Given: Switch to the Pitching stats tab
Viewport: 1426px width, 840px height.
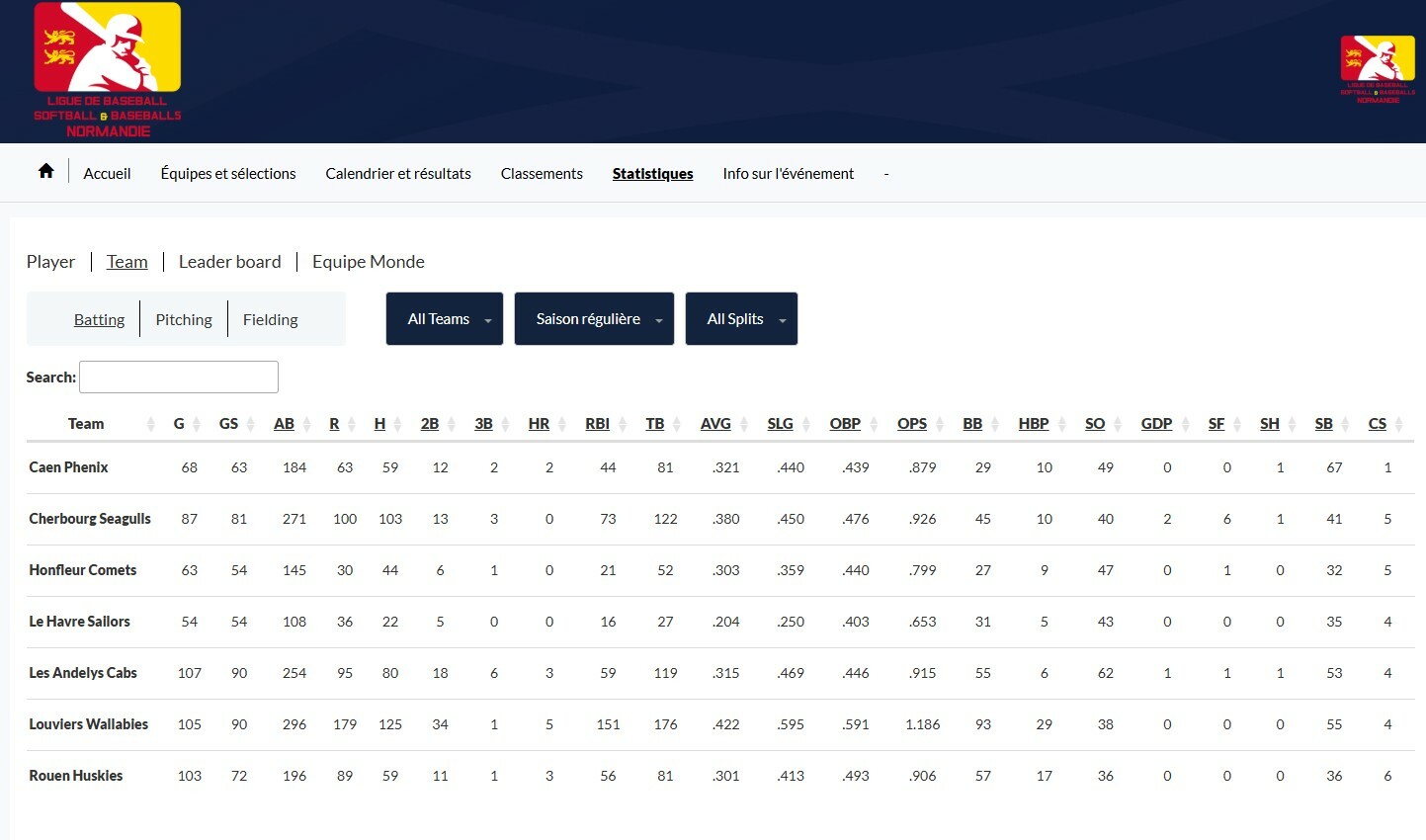Looking at the screenshot, I should coord(184,320).
